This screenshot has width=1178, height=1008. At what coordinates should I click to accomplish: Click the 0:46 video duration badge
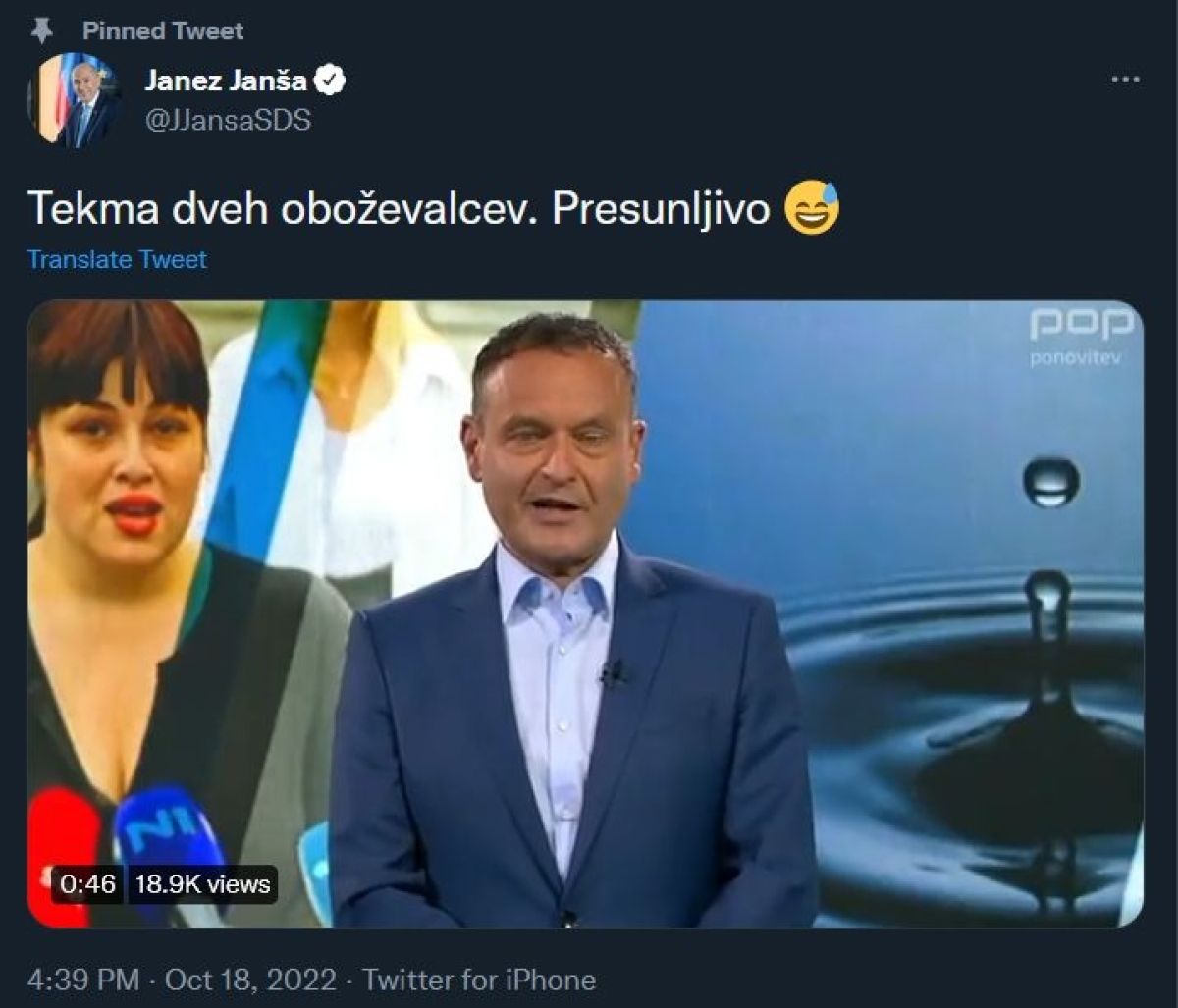point(88,883)
